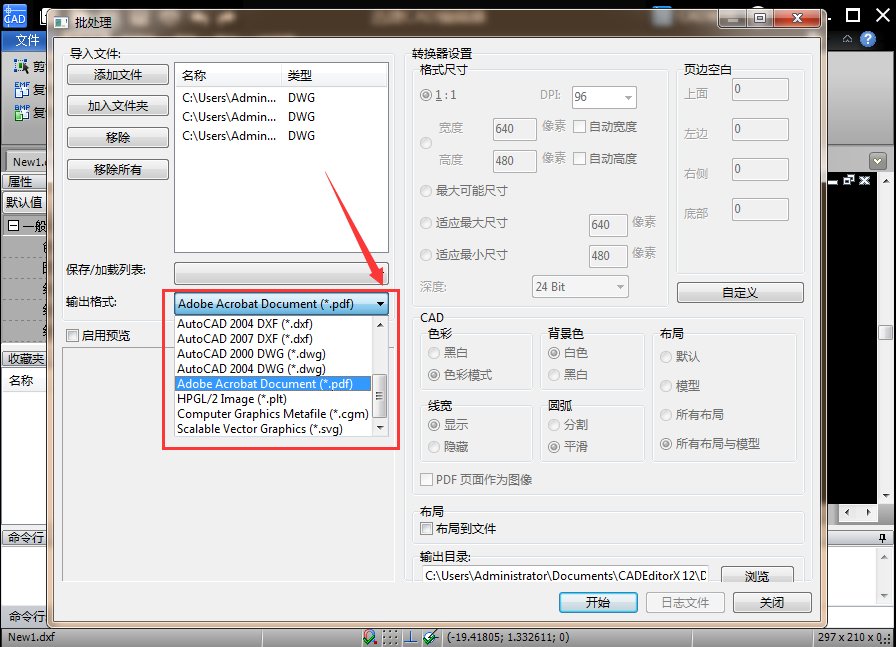The image size is (896, 647).
Task: Click the 开始 button to start conversion
Action: coord(597,603)
